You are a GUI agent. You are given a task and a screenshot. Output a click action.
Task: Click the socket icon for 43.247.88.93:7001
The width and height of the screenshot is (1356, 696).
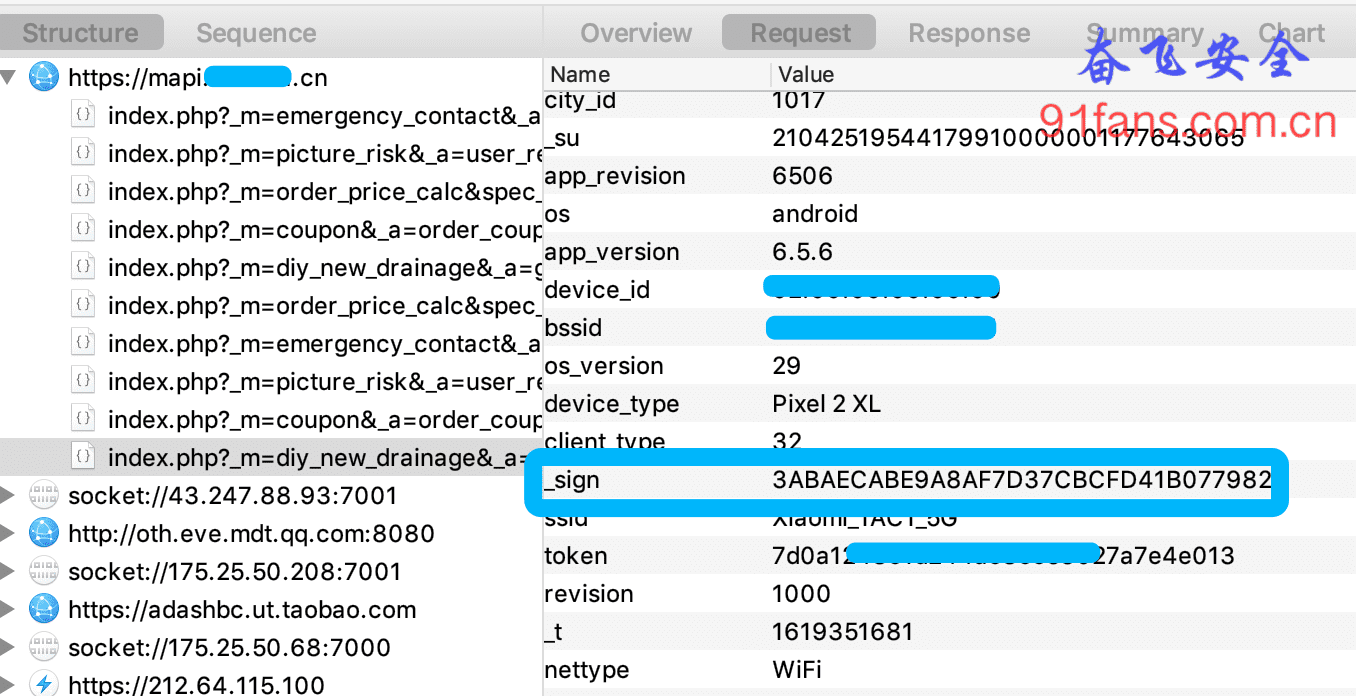44,495
